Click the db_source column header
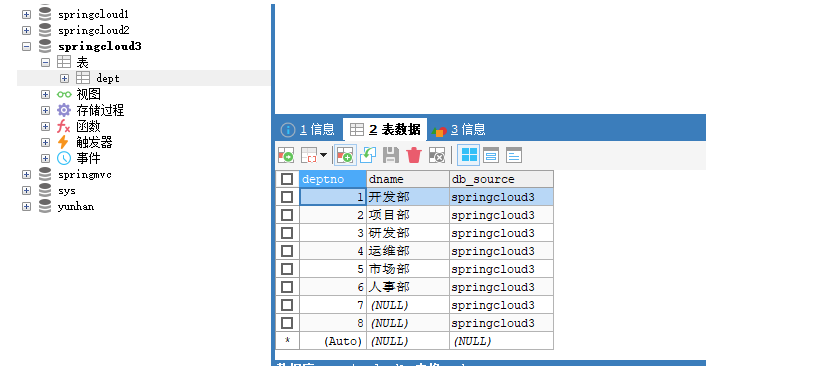The width and height of the screenshot is (834, 372). (x=501, y=179)
